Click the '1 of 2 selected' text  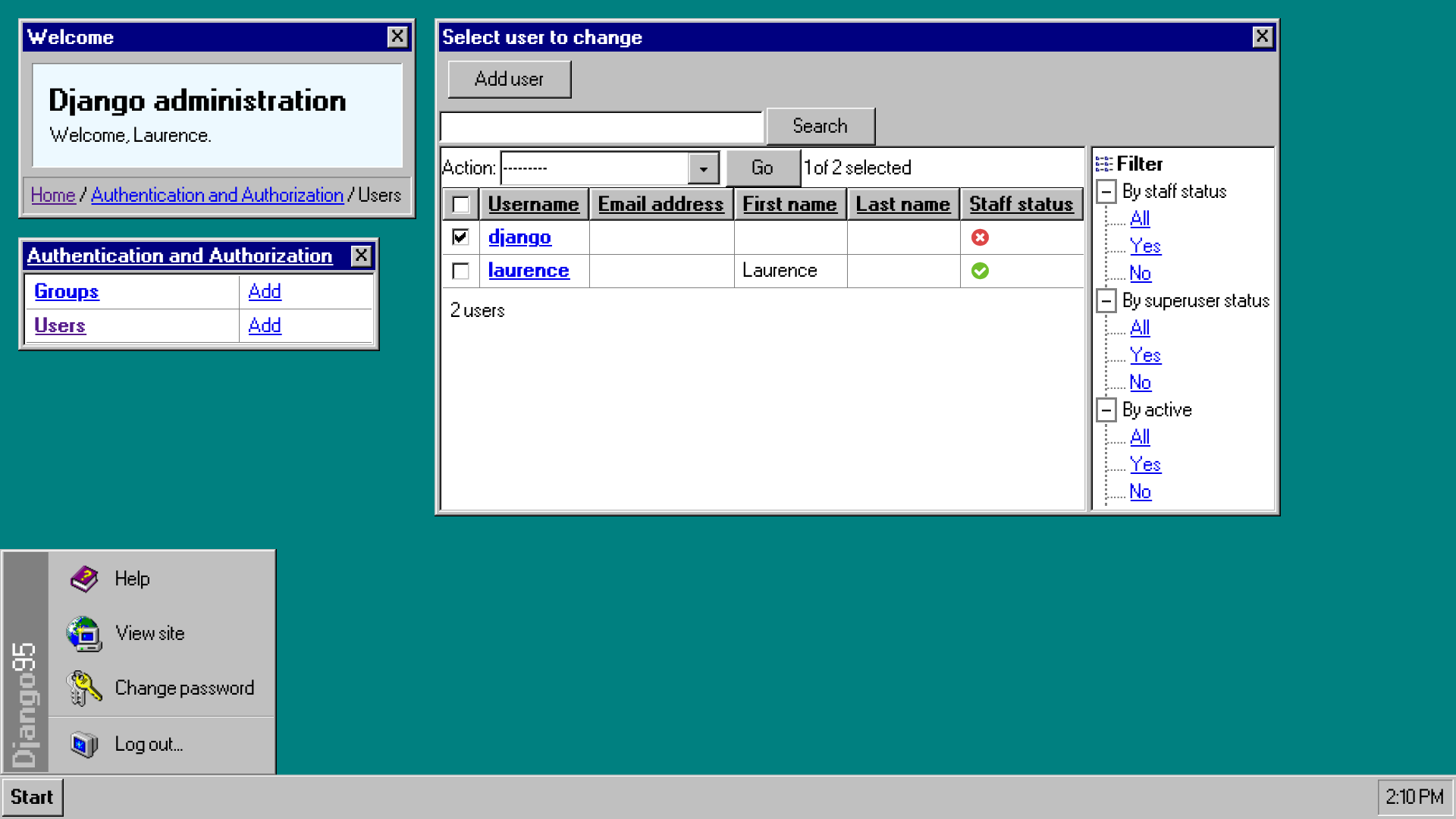coord(858,168)
